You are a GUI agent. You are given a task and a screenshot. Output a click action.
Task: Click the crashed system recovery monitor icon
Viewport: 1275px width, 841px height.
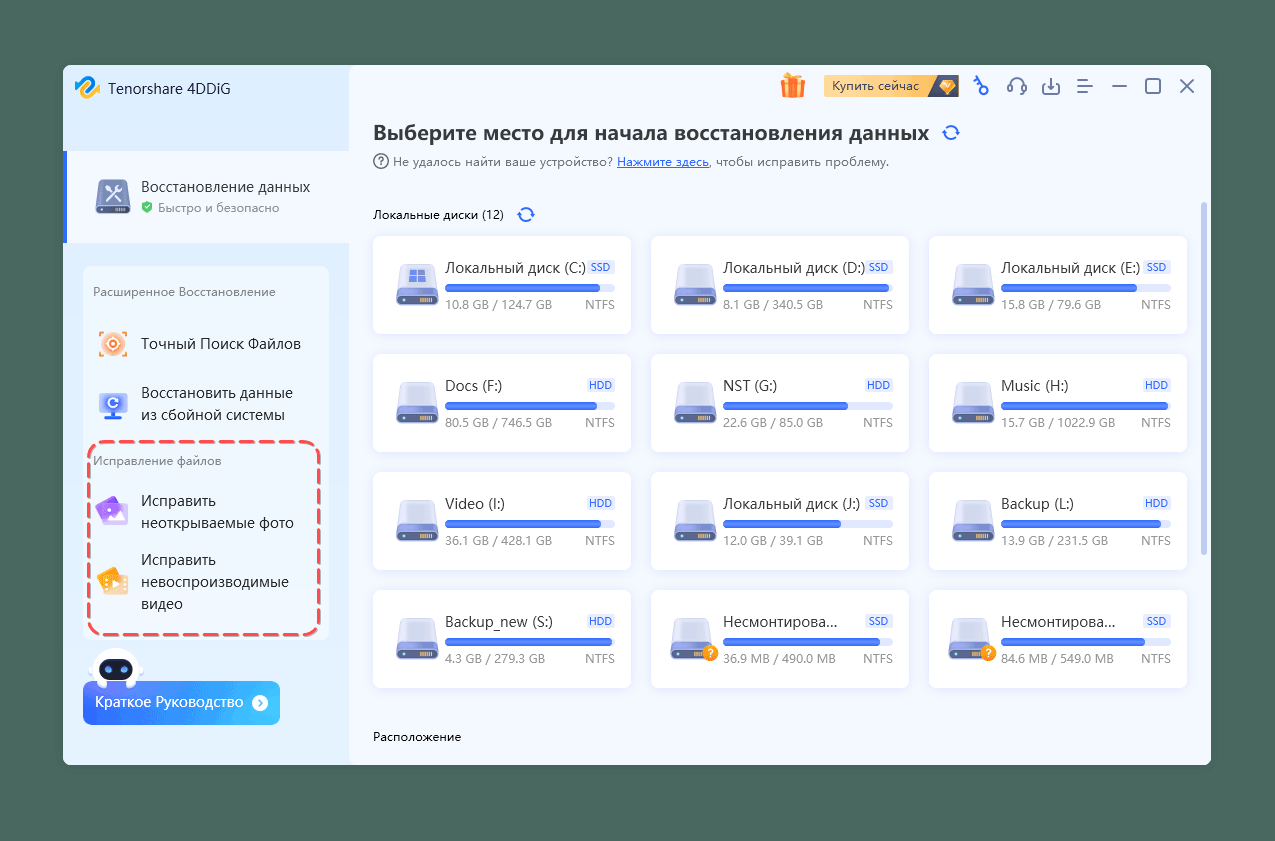click(x=113, y=404)
